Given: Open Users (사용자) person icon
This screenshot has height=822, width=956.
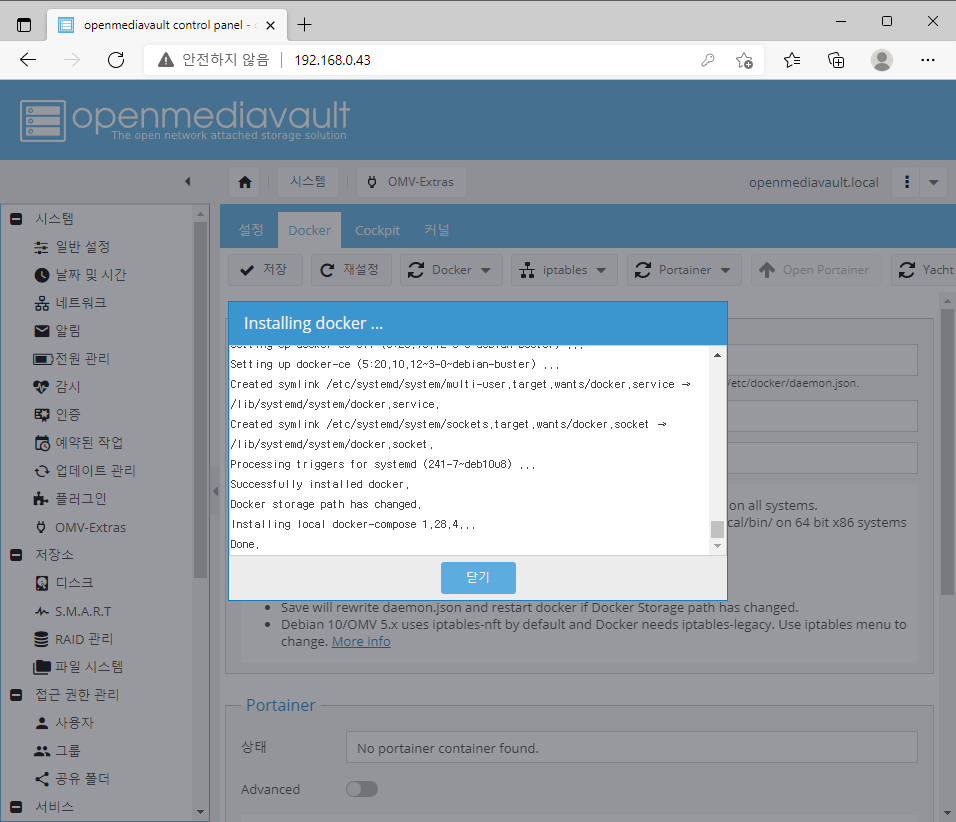Looking at the screenshot, I should (41, 723).
